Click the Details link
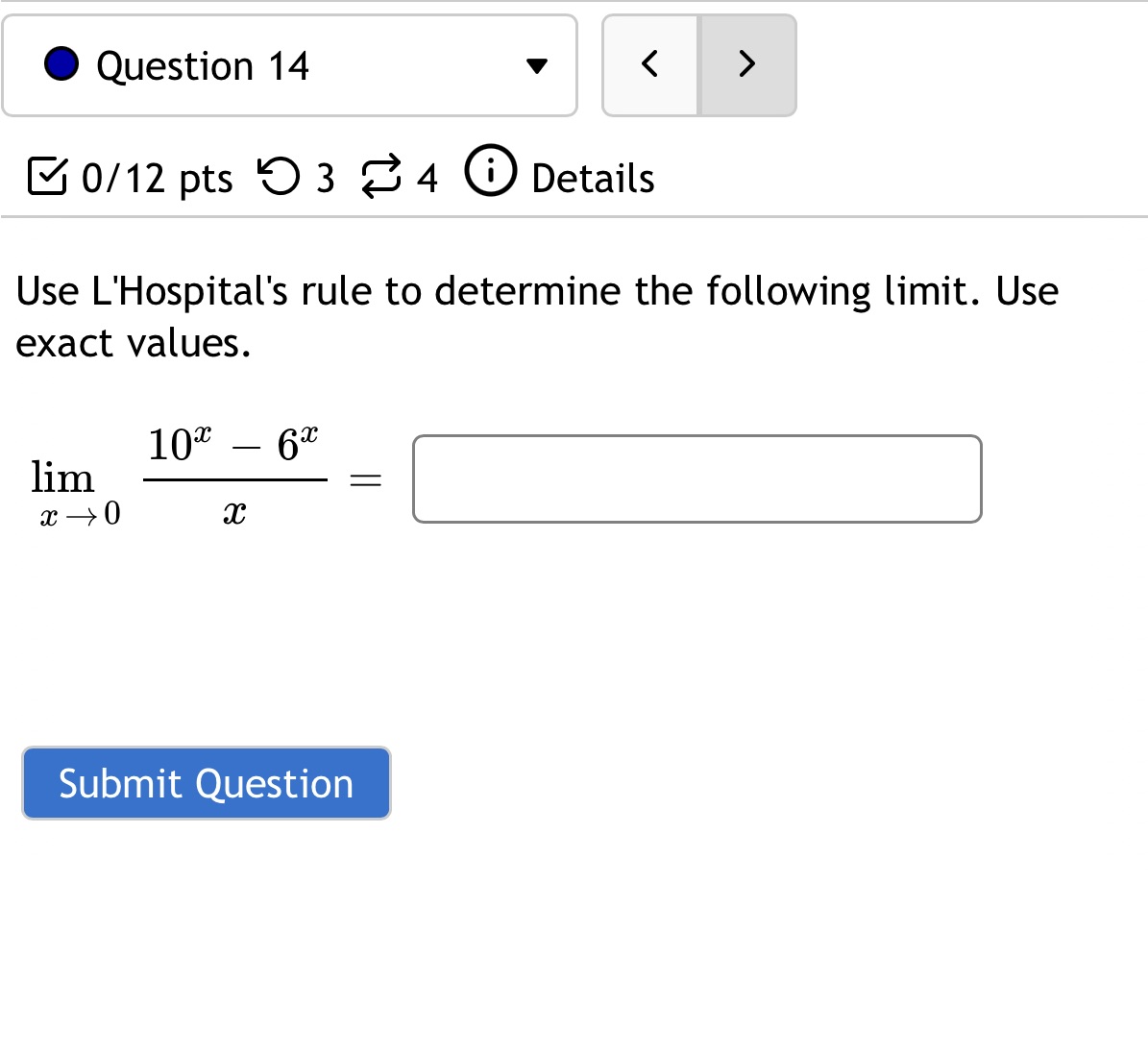 [592, 177]
